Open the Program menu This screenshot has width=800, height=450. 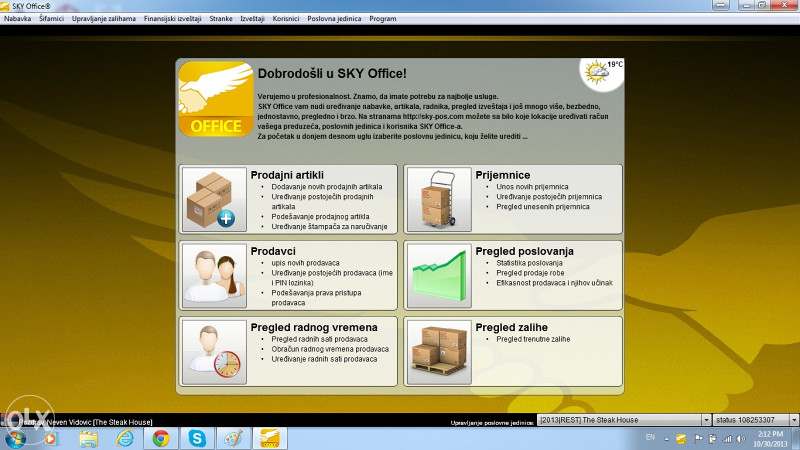point(383,19)
